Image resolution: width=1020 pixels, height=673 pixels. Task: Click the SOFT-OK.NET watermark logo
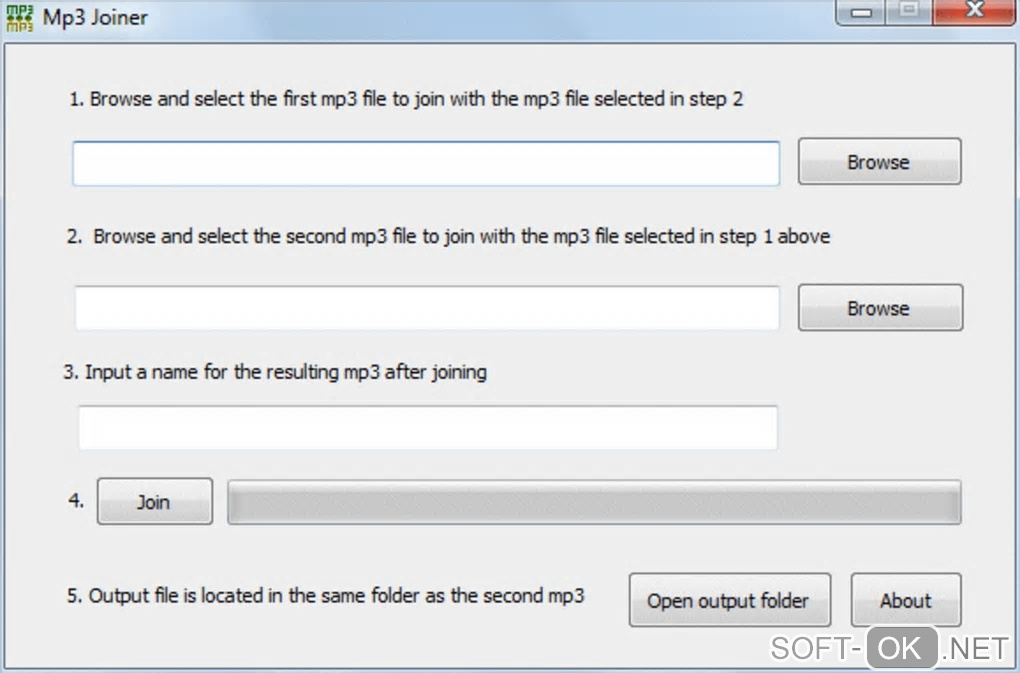click(x=889, y=648)
